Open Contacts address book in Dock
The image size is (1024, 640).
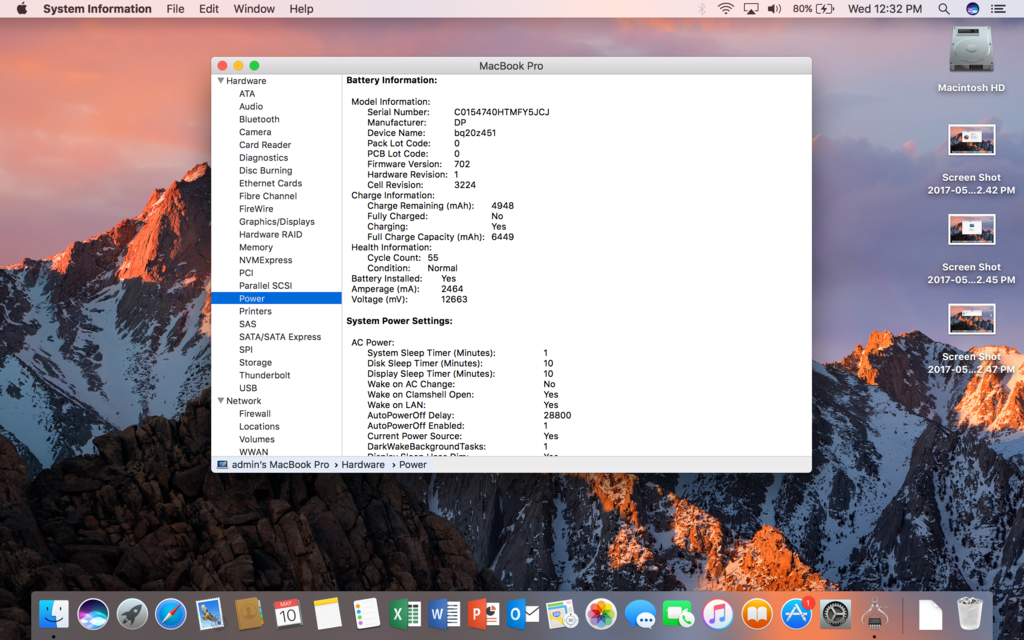(x=249, y=614)
